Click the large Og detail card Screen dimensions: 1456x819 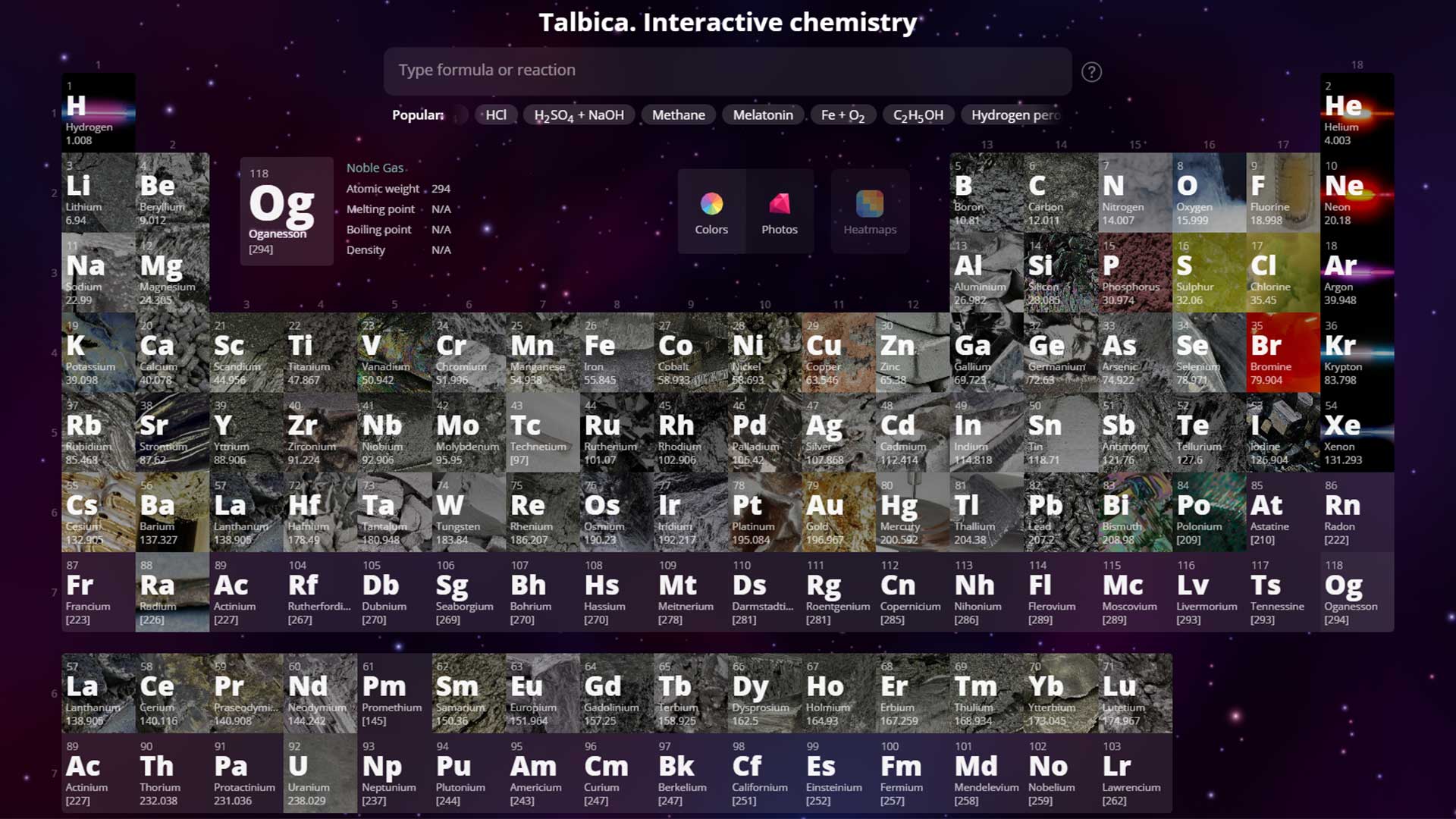[287, 212]
